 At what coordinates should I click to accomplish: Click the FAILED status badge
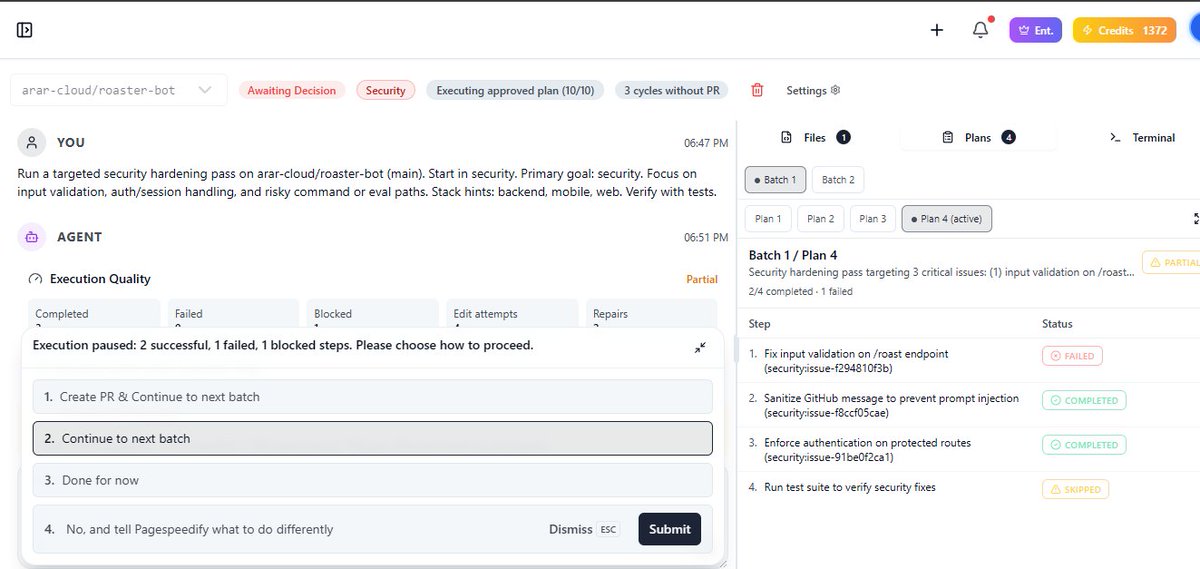coord(1071,356)
